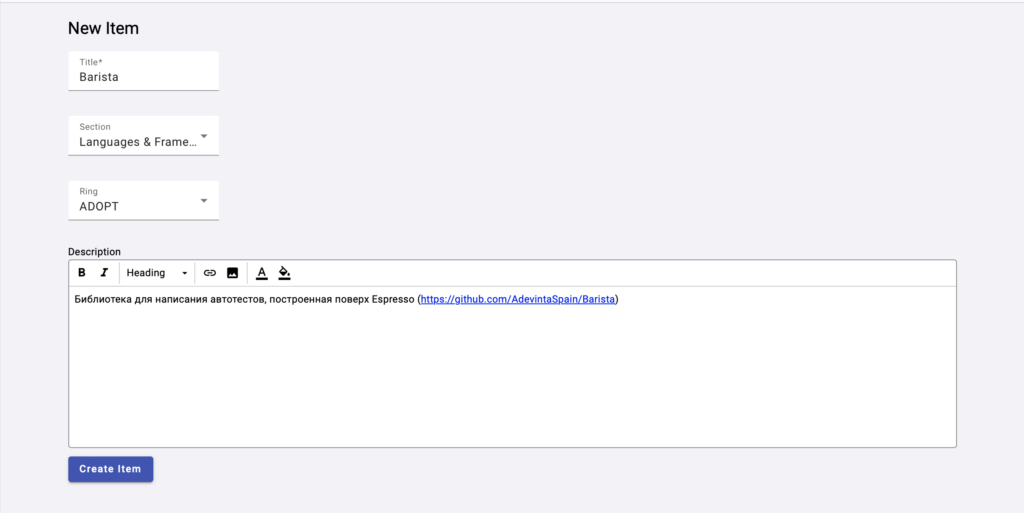This screenshot has width=1024, height=513.
Task: Open the background fill color icon
Action: (284, 273)
